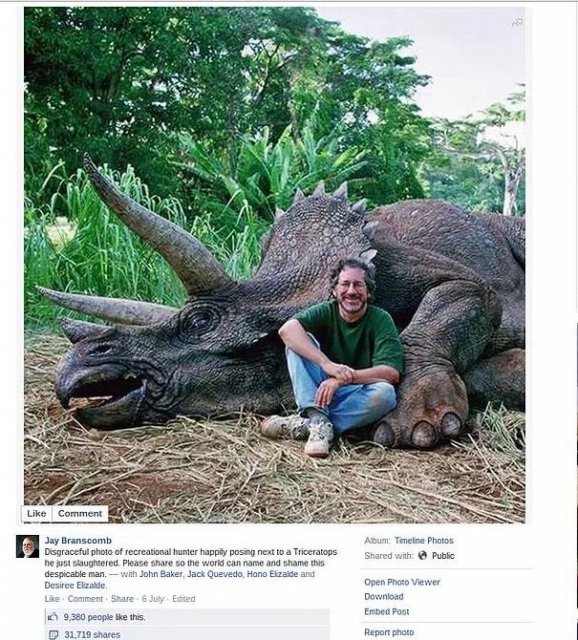Image resolution: width=578 pixels, height=640 pixels.
Task: Open Jay Branscomb's profile picture thumbnail
Action: (27, 547)
